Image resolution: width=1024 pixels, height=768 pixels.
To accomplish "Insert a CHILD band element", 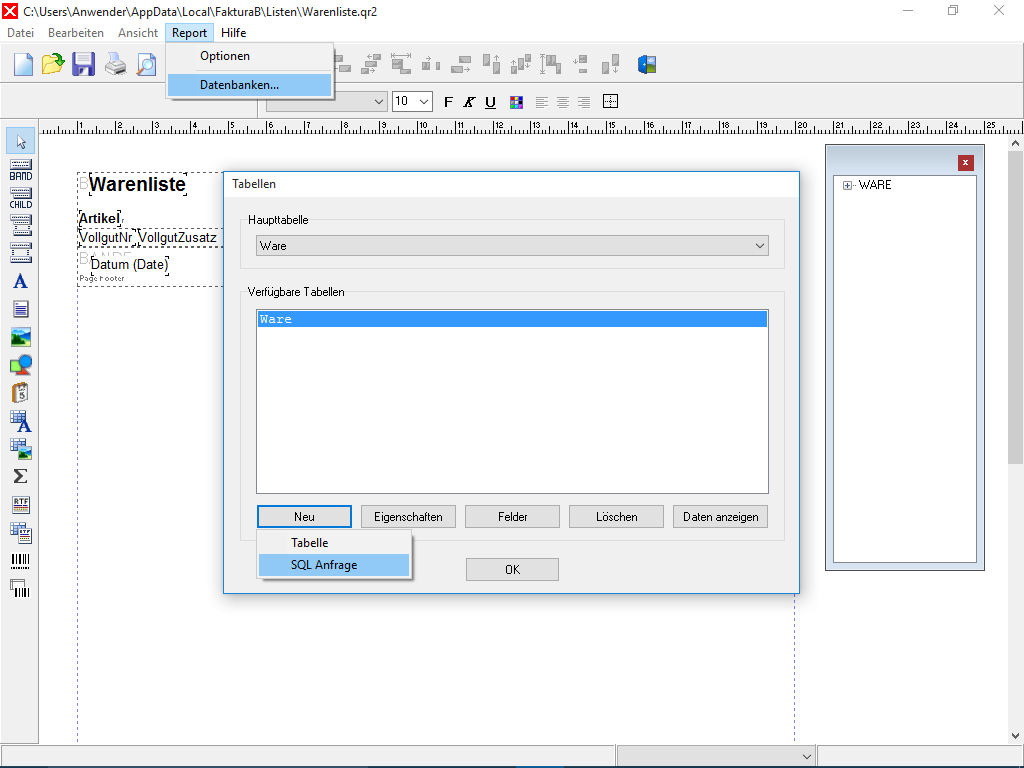I will 21,198.
